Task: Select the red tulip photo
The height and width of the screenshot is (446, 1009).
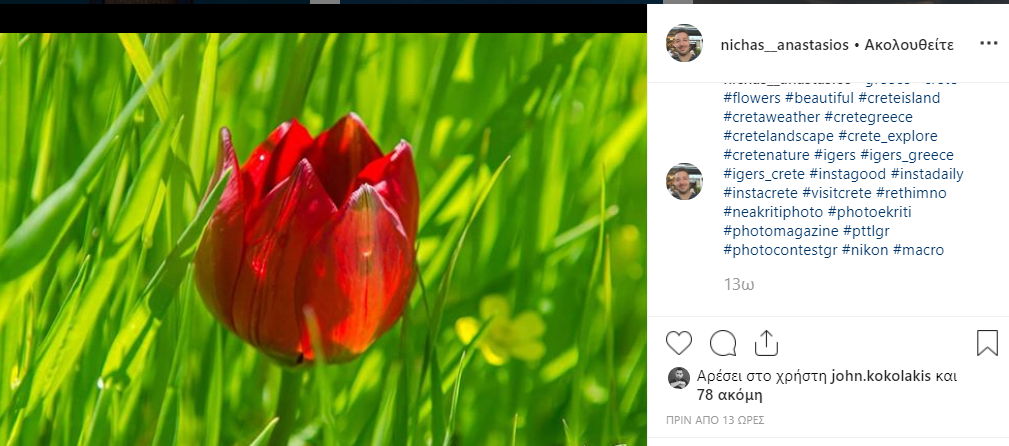Action: (323, 239)
